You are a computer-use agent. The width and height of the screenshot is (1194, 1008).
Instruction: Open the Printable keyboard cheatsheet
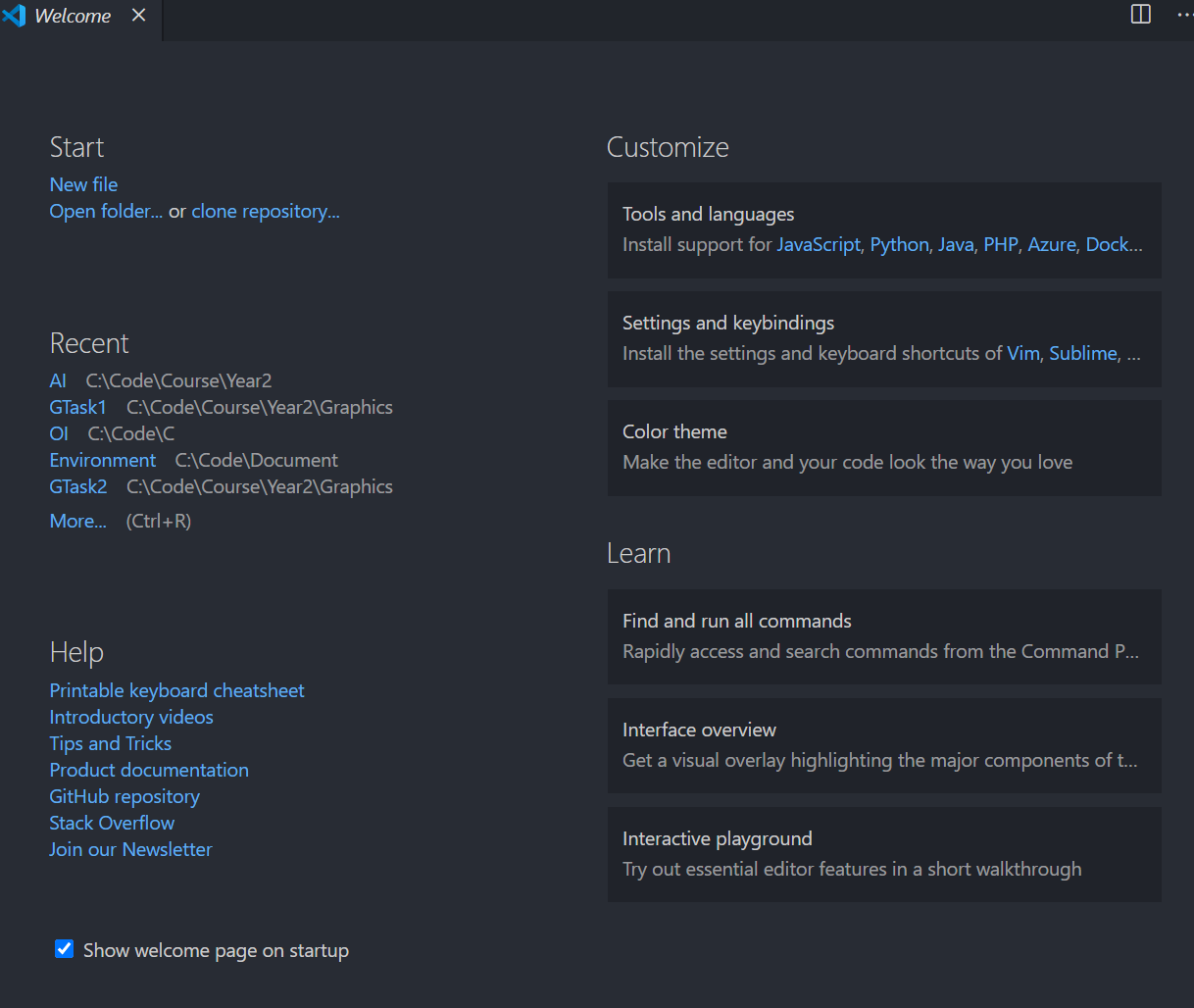point(176,690)
